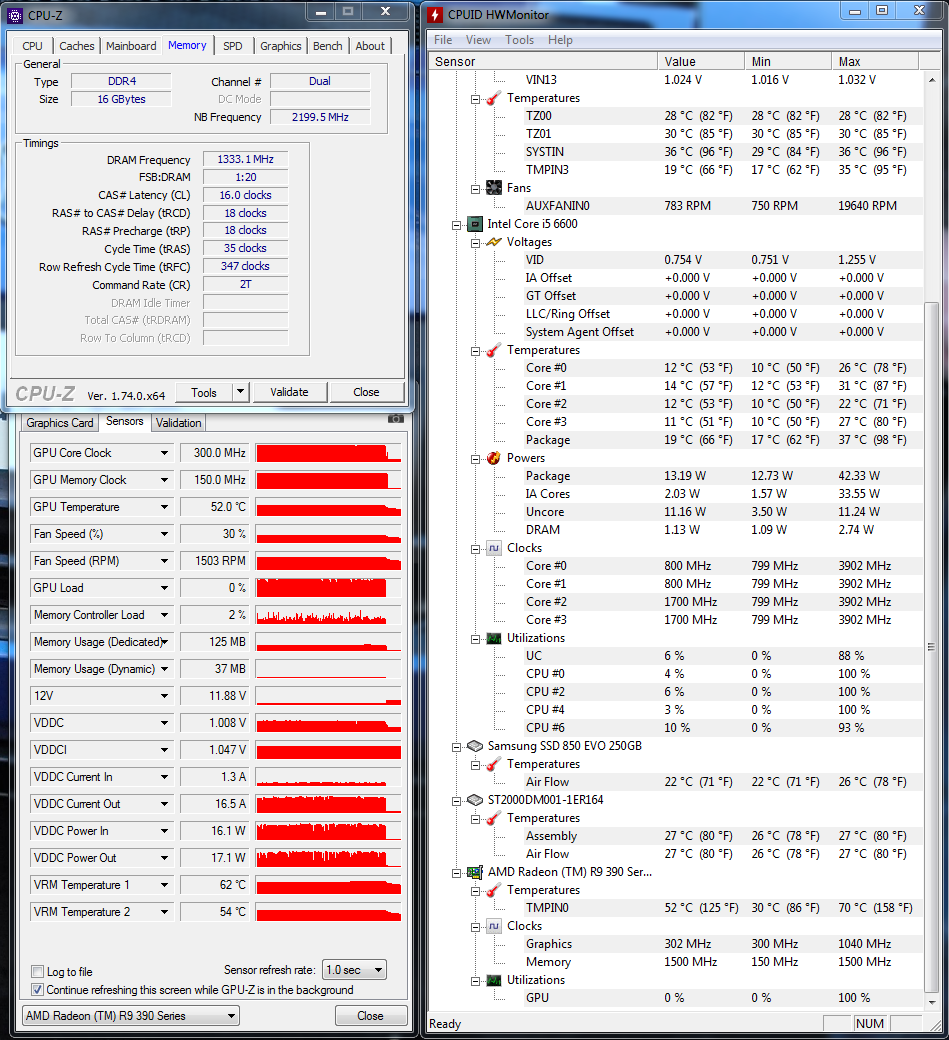The width and height of the screenshot is (949, 1040).
Task: Click thermometer icon under AMD Radeon Temperatures
Action: (x=494, y=890)
